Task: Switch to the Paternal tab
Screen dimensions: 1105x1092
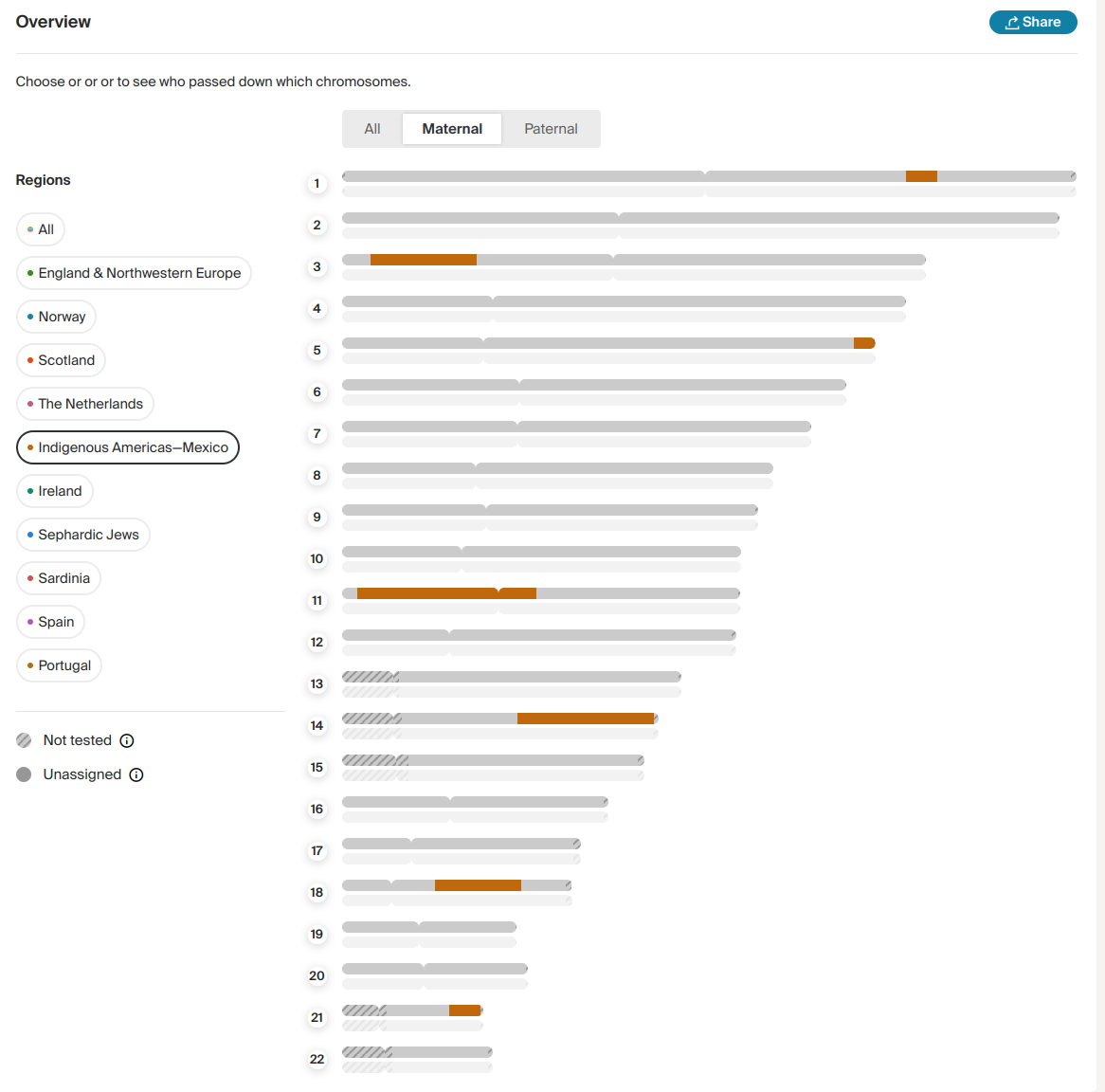Action: tap(551, 129)
